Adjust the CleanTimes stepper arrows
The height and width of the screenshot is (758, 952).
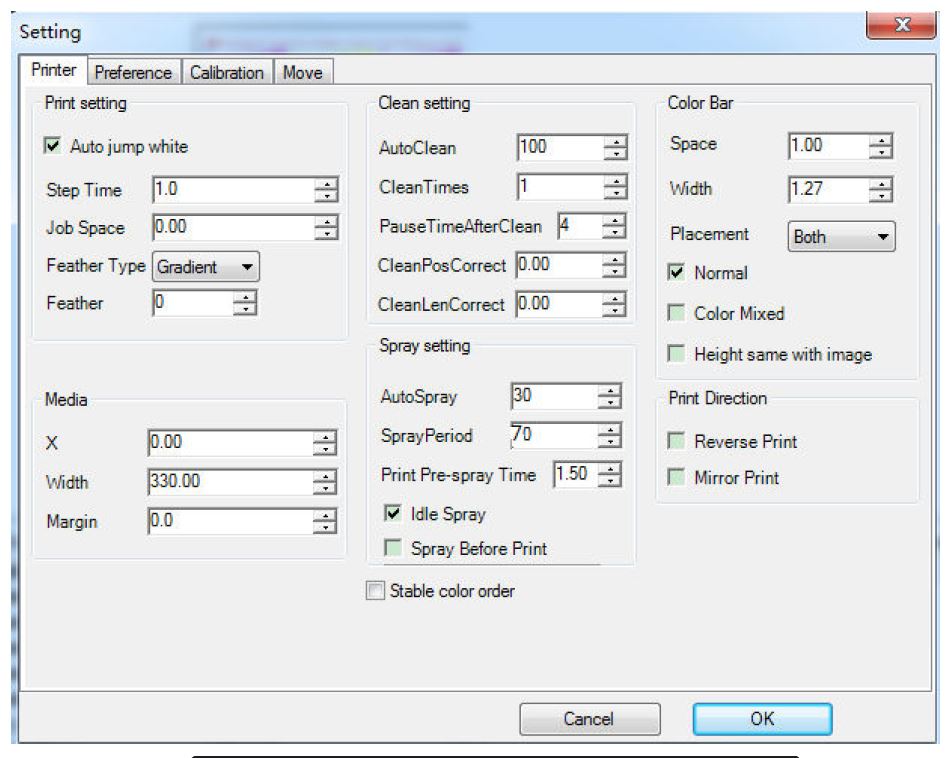pos(616,187)
